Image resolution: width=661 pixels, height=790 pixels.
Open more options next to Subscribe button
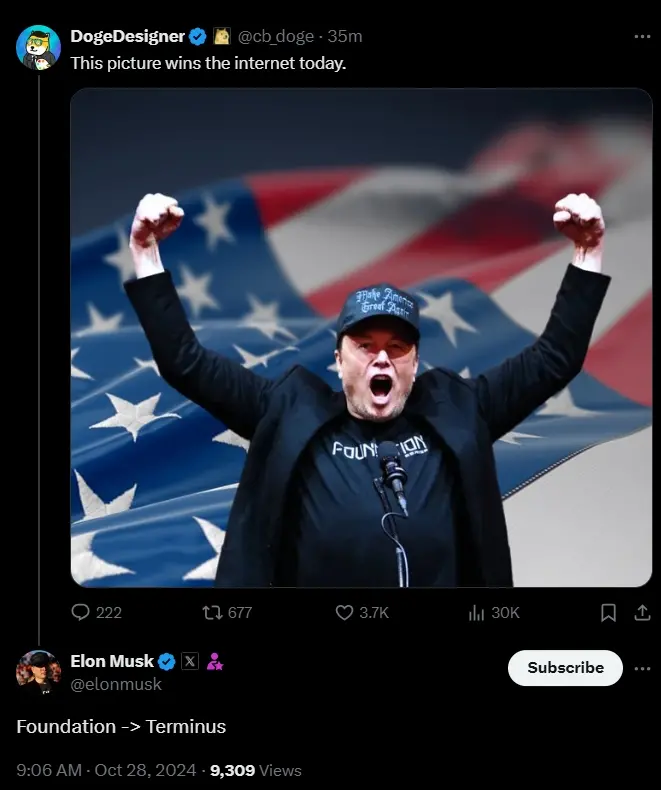tap(642, 667)
